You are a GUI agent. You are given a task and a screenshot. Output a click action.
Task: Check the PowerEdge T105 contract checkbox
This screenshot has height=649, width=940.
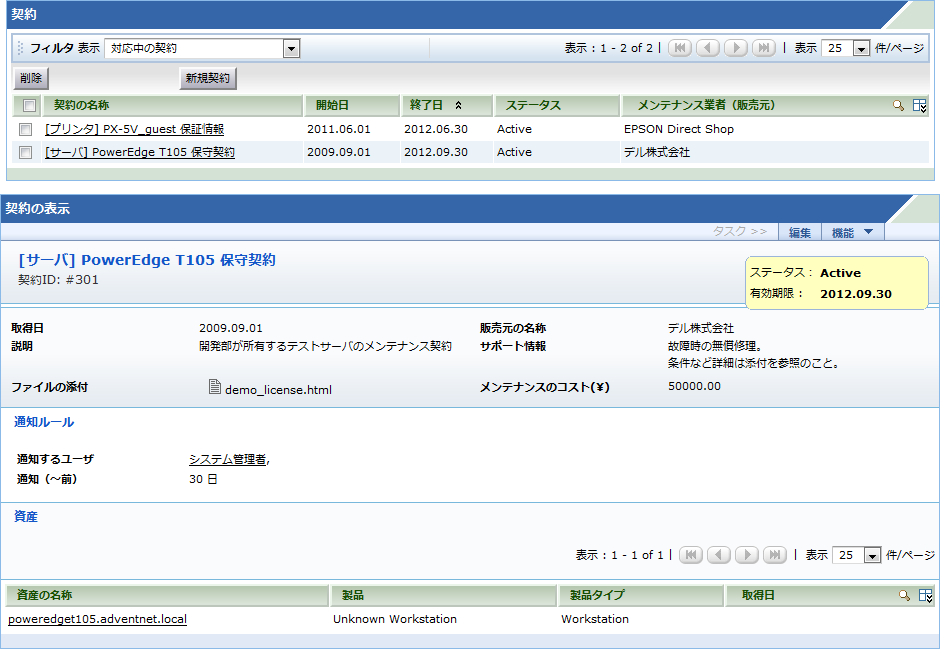click(x=25, y=152)
